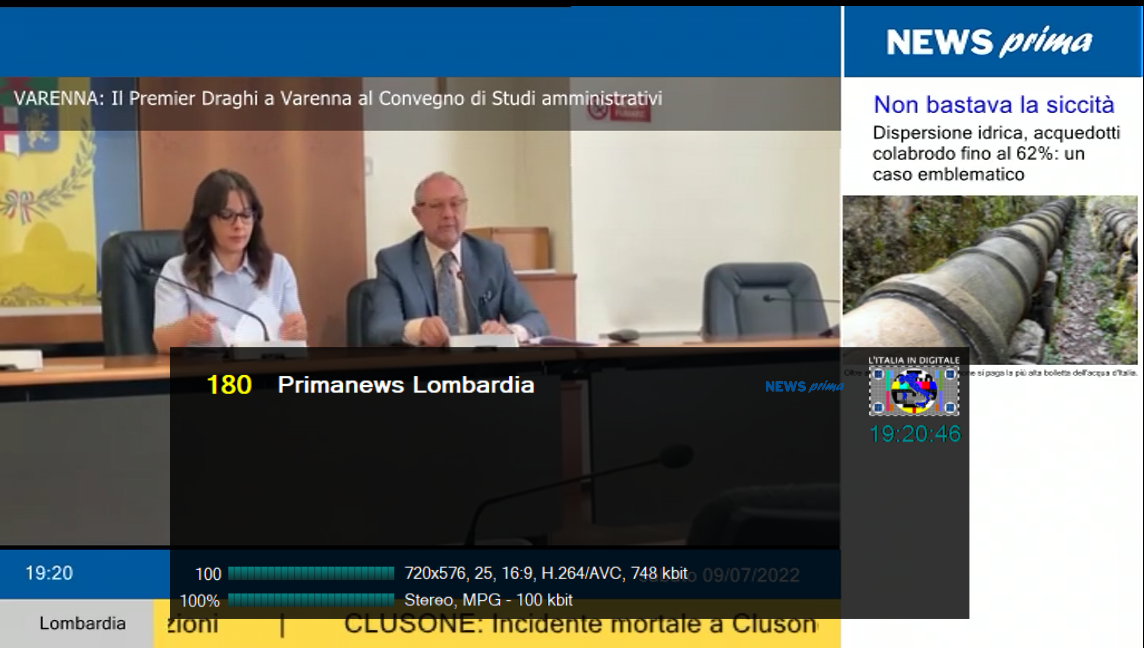Click the signal quality bar at 100%

(x=311, y=600)
